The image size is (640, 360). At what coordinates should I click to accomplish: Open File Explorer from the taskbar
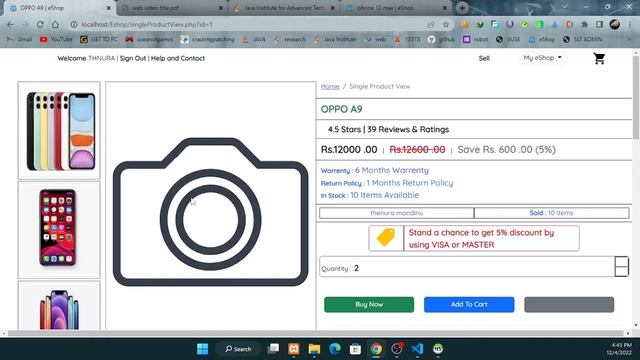click(x=314, y=349)
